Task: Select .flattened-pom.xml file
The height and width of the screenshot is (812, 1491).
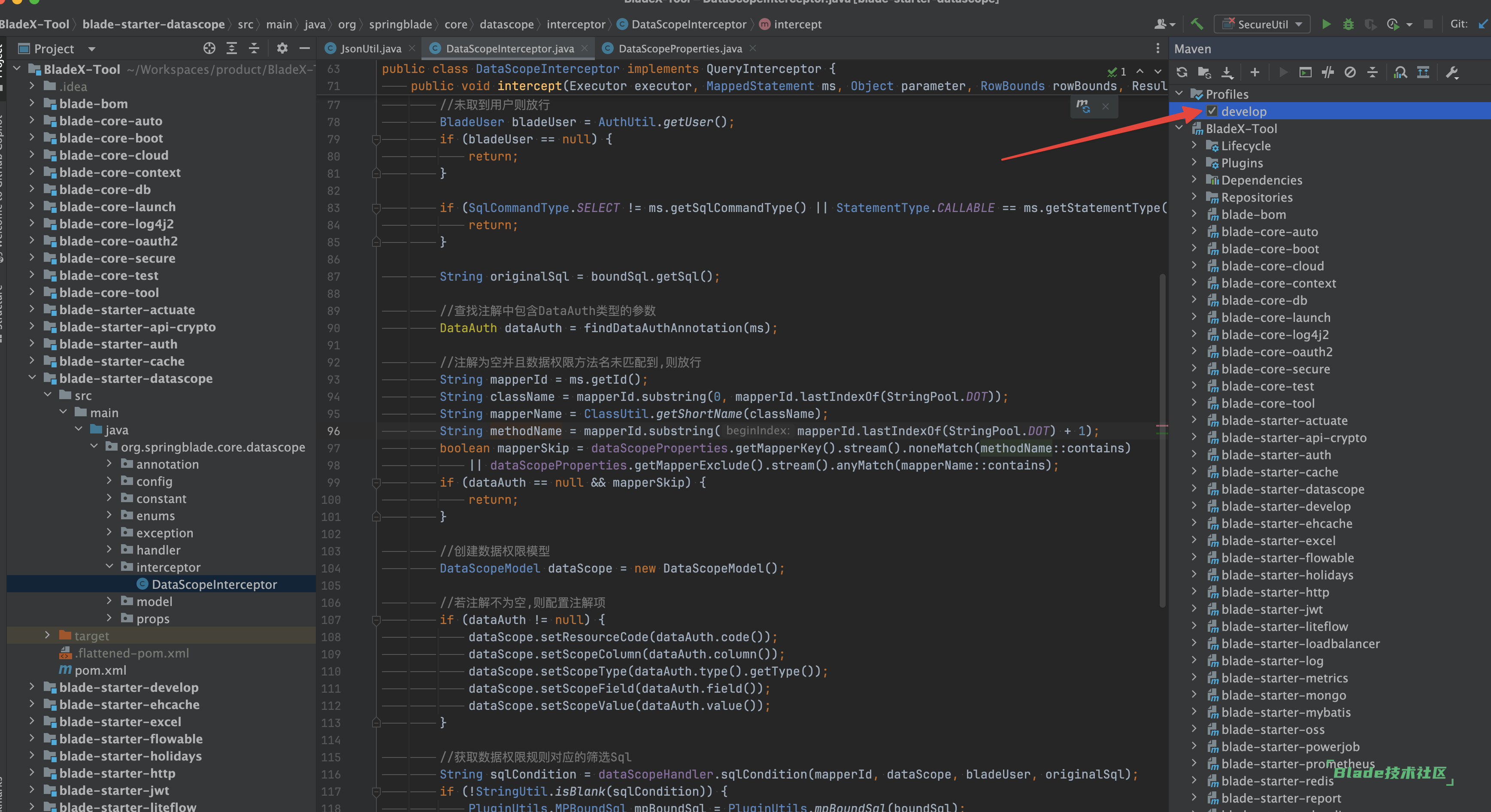Action: pyautogui.click(x=132, y=653)
